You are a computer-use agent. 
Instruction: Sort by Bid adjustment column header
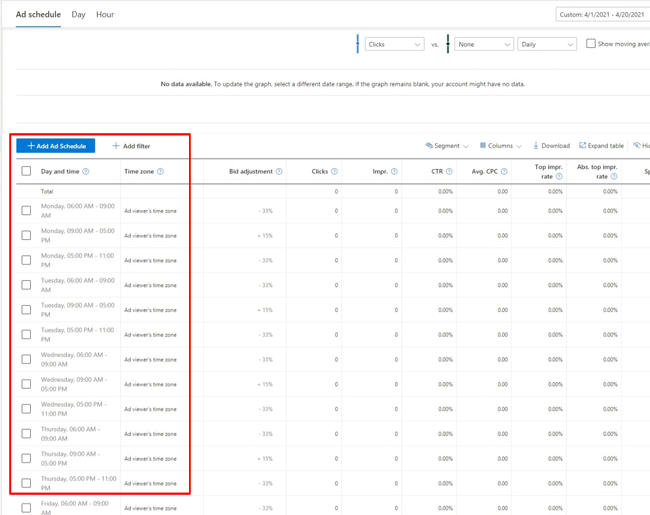251,171
